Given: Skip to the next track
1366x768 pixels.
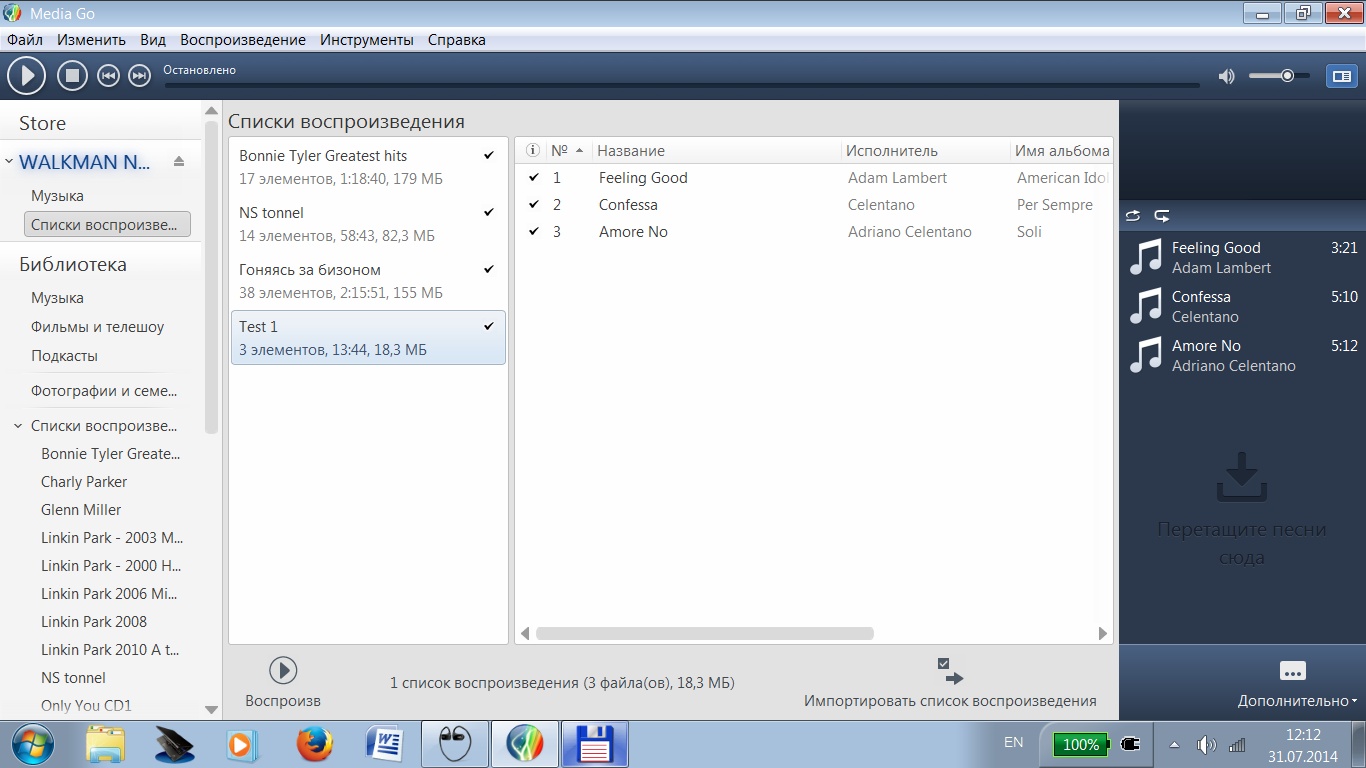Looking at the screenshot, I should pyautogui.click(x=140, y=75).
